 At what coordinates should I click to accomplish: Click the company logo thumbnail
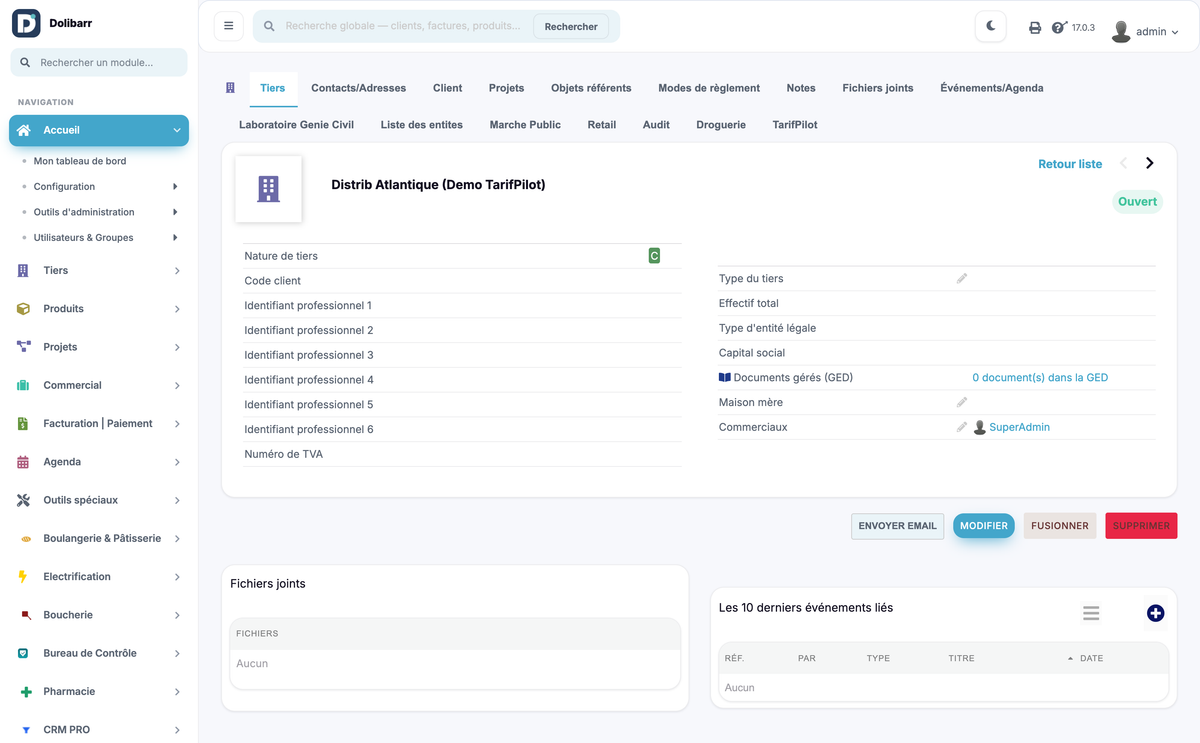268,189
